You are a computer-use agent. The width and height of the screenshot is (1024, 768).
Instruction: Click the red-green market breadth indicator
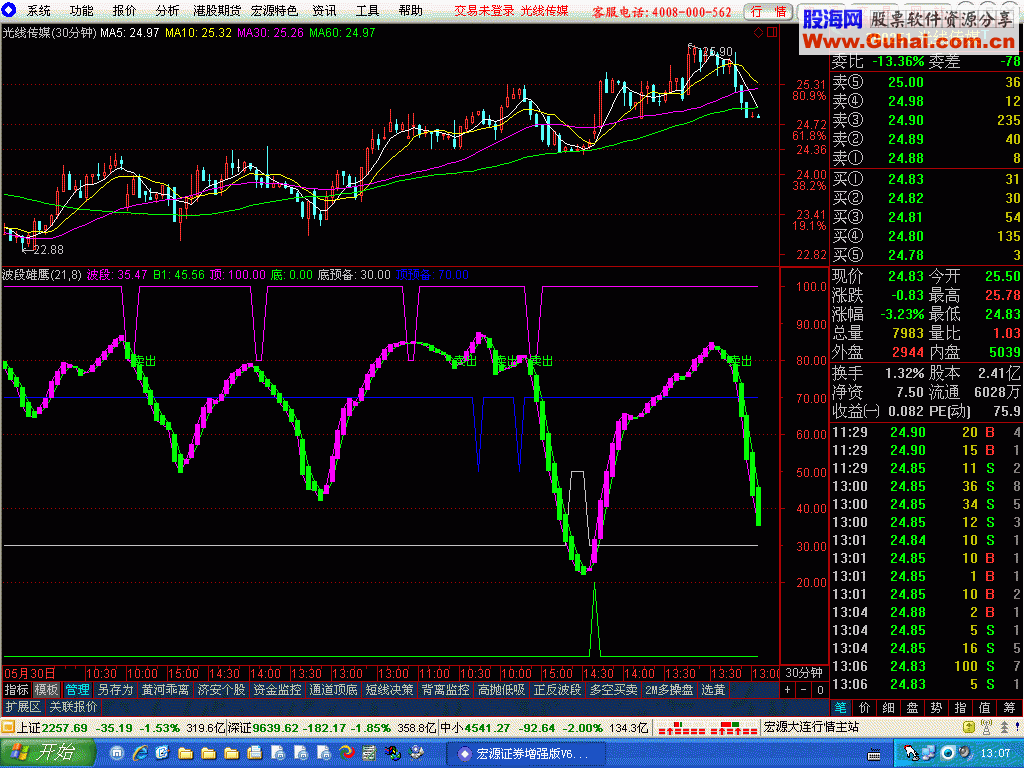coord(707,728)
